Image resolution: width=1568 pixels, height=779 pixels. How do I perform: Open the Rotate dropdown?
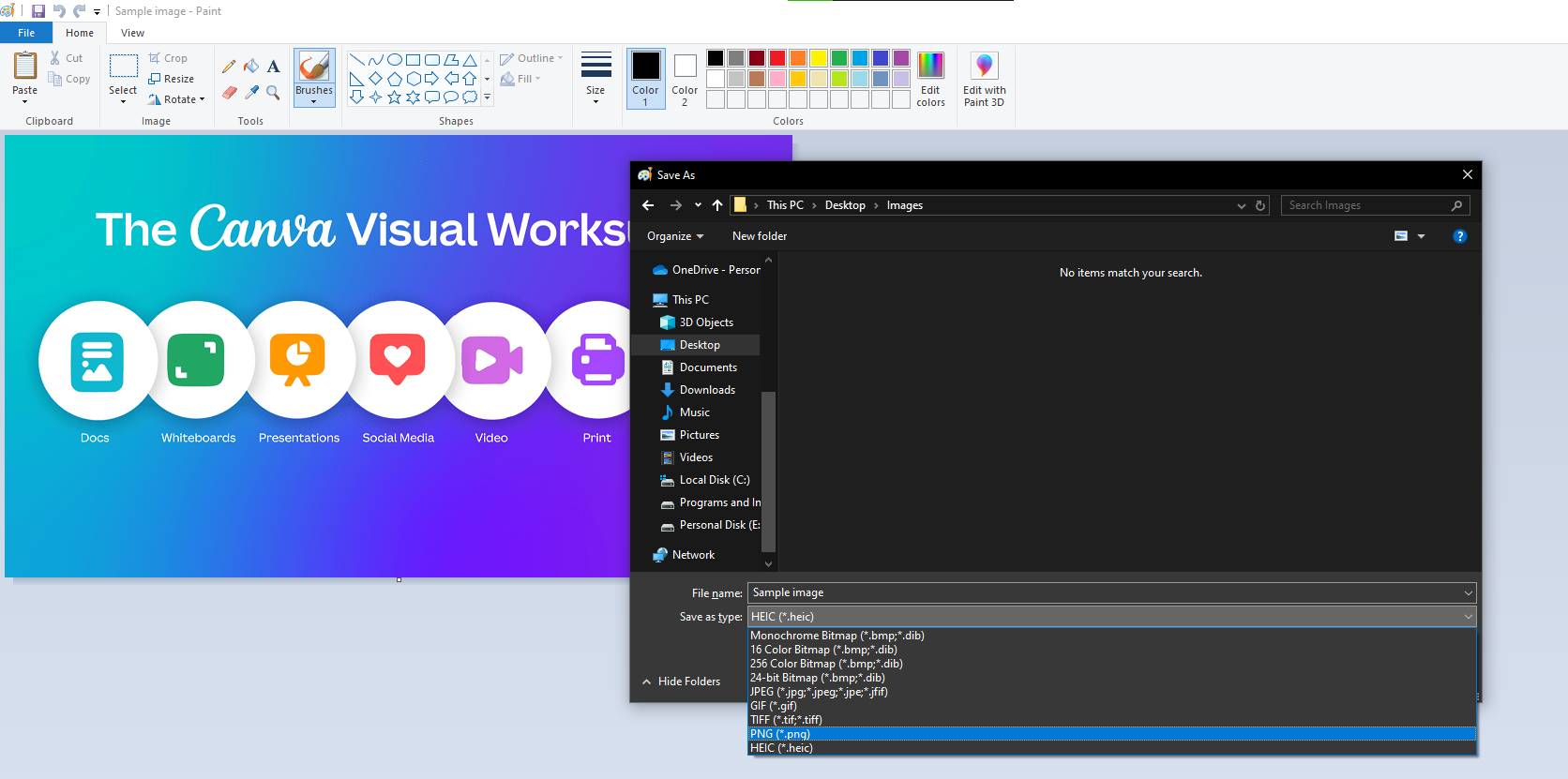176,99
